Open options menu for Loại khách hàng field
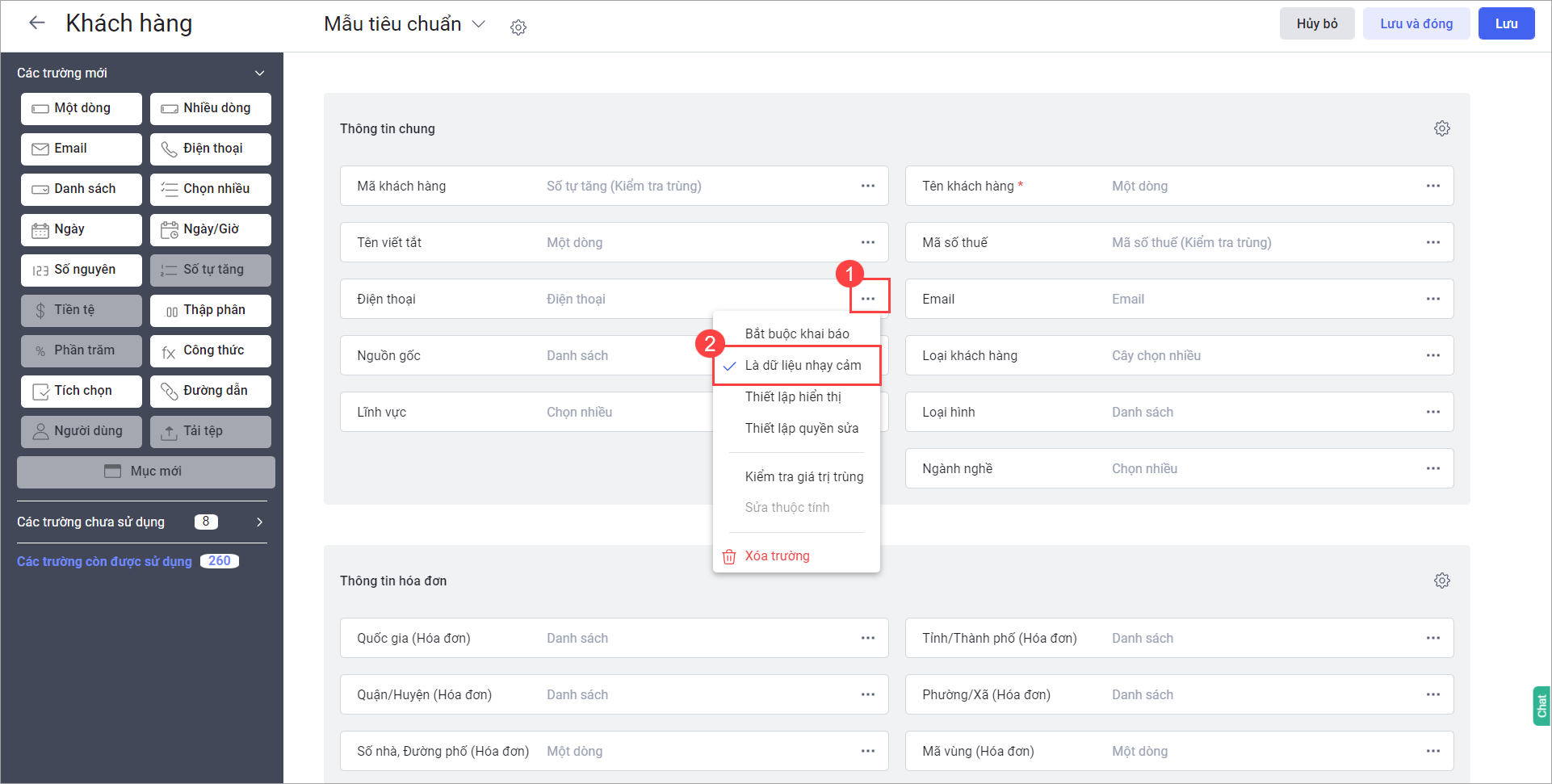The image size is (1552, 784). click(1433, 355)
